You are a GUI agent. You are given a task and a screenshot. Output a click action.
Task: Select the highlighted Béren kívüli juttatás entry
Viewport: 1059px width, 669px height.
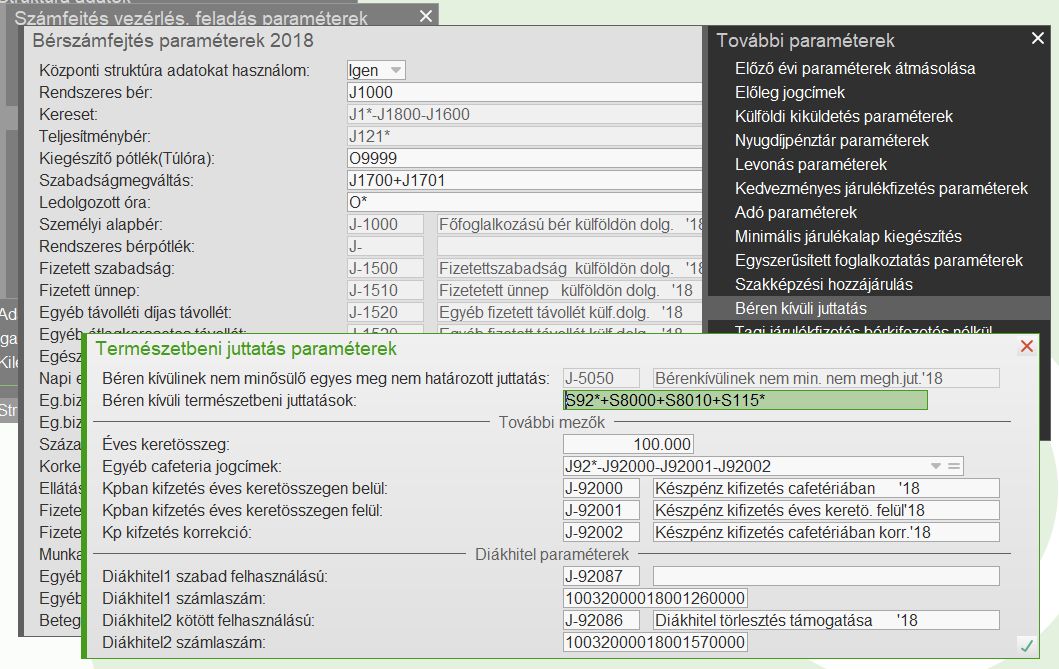(877, 308)
